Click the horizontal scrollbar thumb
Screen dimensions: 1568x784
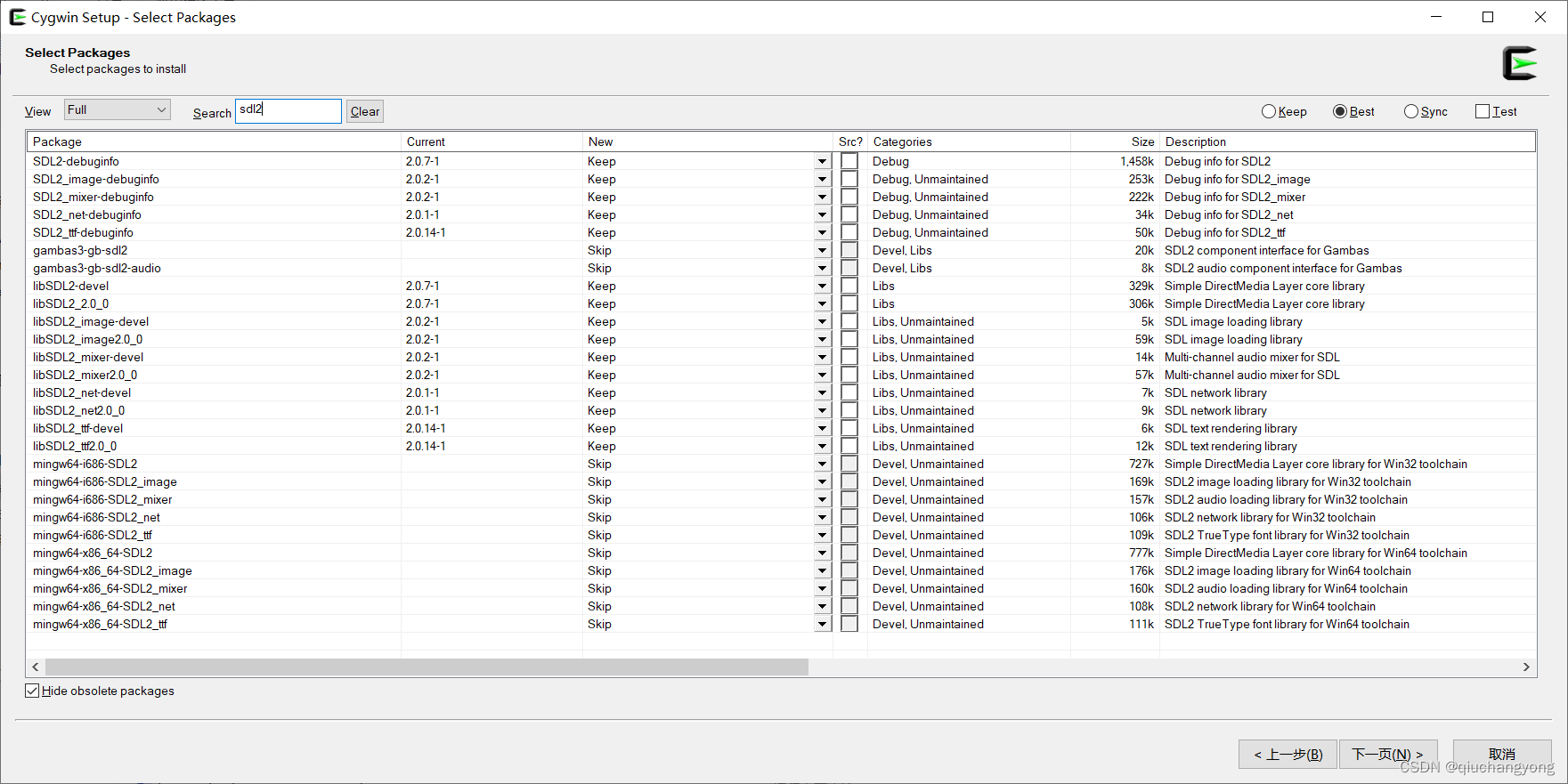pos(427,667)
